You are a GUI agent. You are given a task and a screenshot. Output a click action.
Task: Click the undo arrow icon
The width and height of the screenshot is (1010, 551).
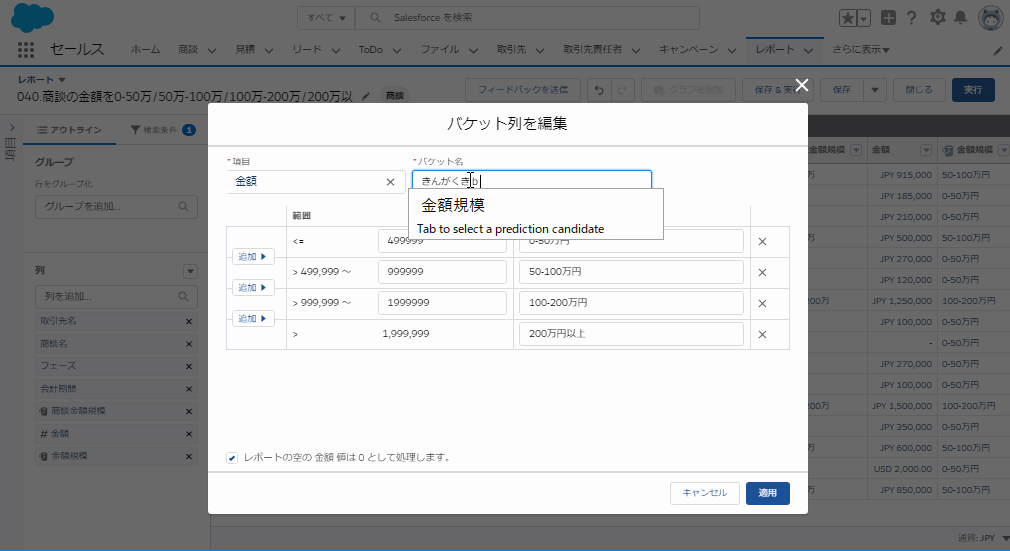tap(599, 90)
